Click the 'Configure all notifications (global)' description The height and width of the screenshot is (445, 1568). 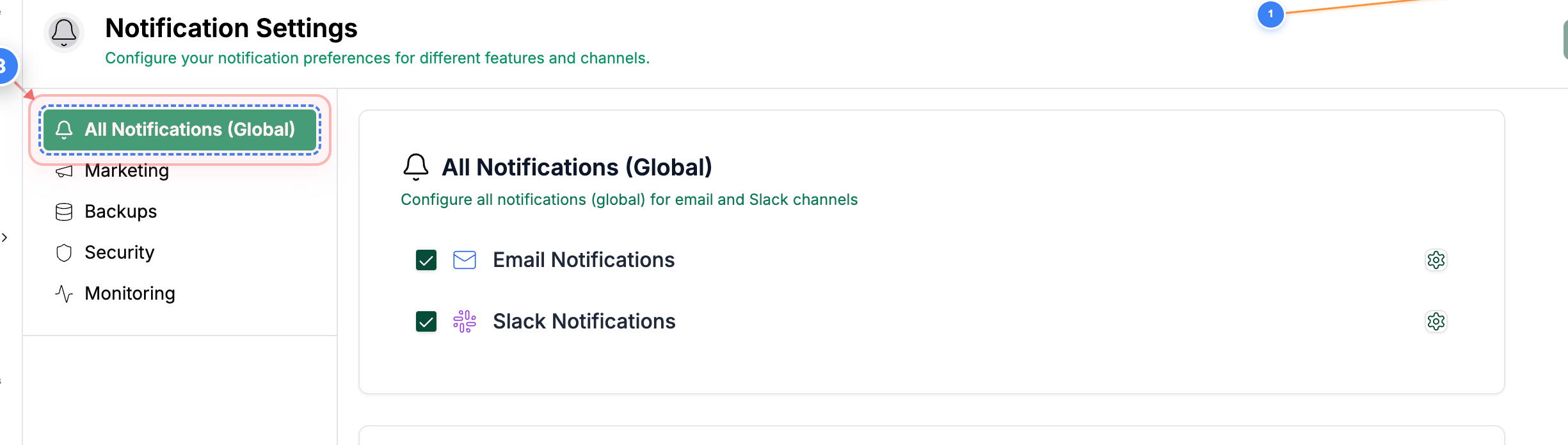pos(629,200)
